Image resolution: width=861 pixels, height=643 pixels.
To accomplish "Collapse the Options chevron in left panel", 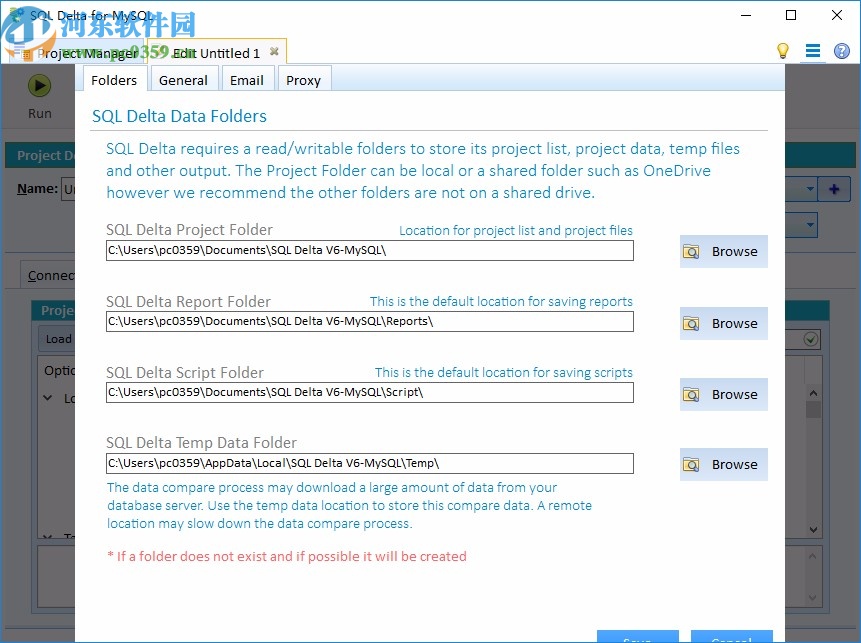I will click(x=47, y=398).
